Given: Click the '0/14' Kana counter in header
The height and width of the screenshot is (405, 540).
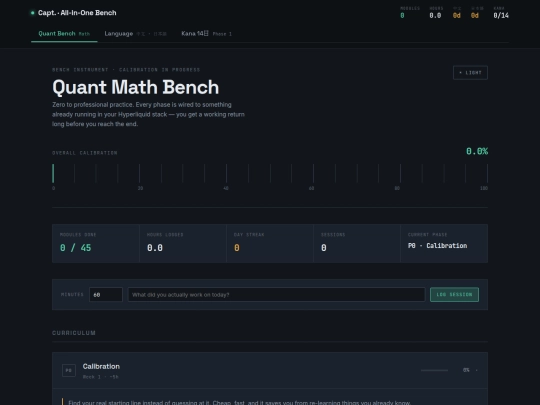Looking at the screenshot, I should click(x=501, y=15).
